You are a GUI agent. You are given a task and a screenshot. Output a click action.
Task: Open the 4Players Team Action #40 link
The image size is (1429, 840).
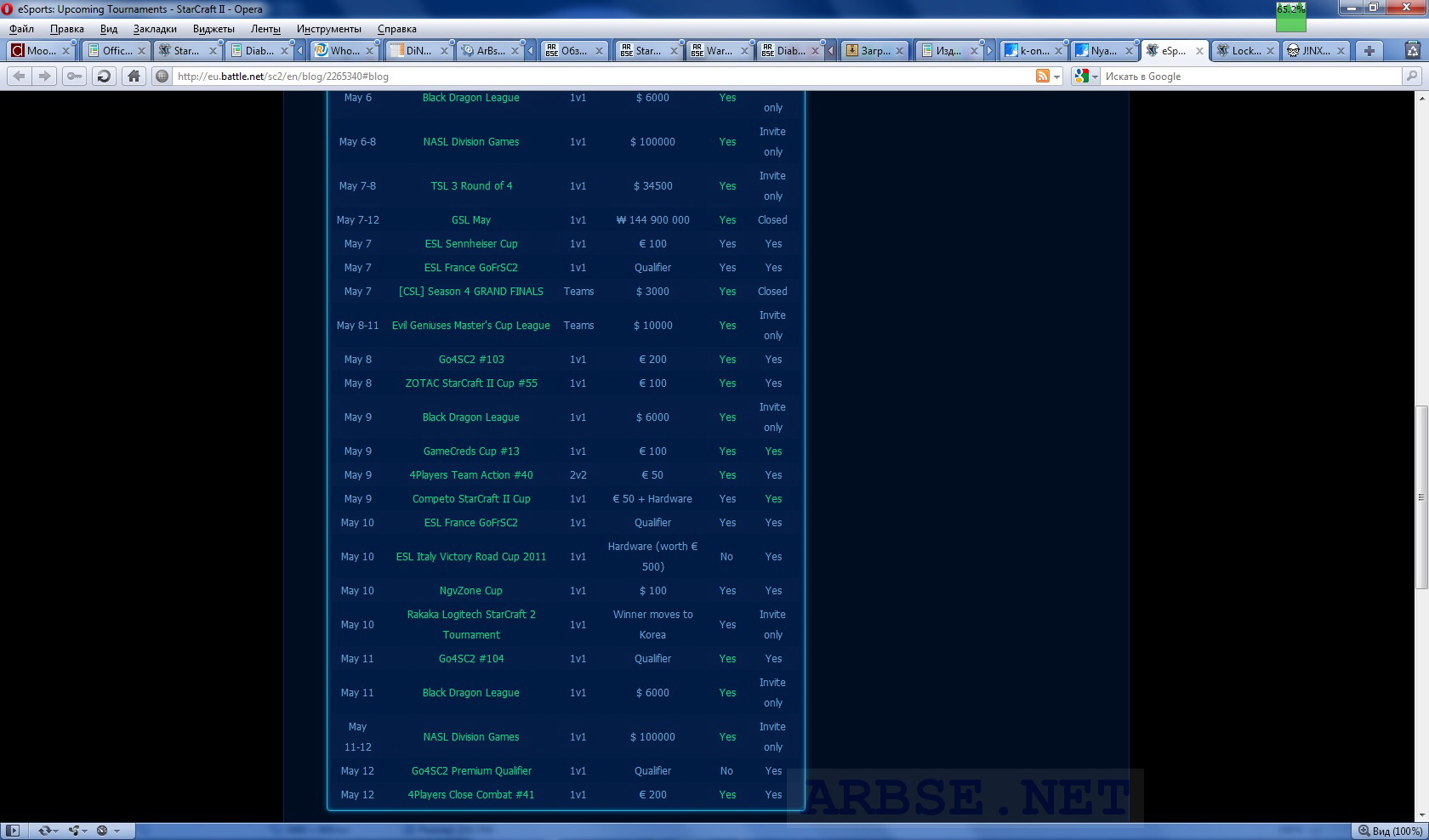pyautogui.click(x=471, y=475)
